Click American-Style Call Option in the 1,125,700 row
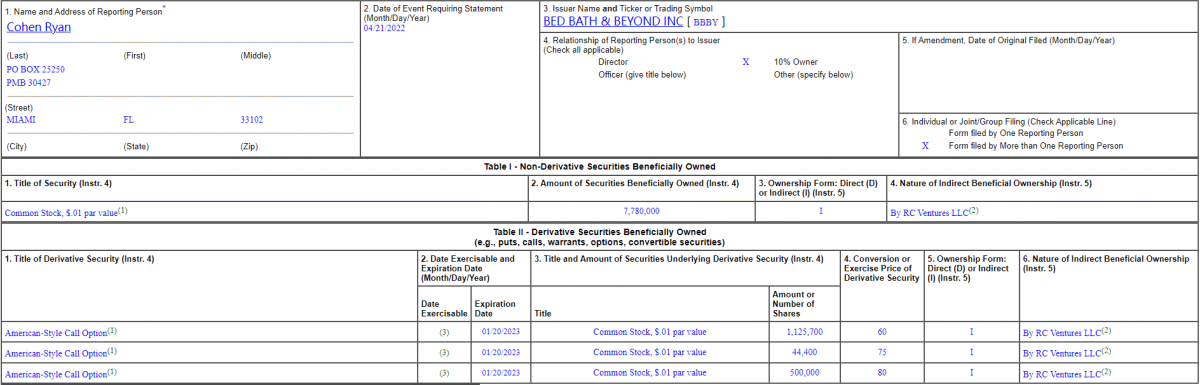This screenshot has width=1200, height=385. pyautogui.click(x=56, y=332)
